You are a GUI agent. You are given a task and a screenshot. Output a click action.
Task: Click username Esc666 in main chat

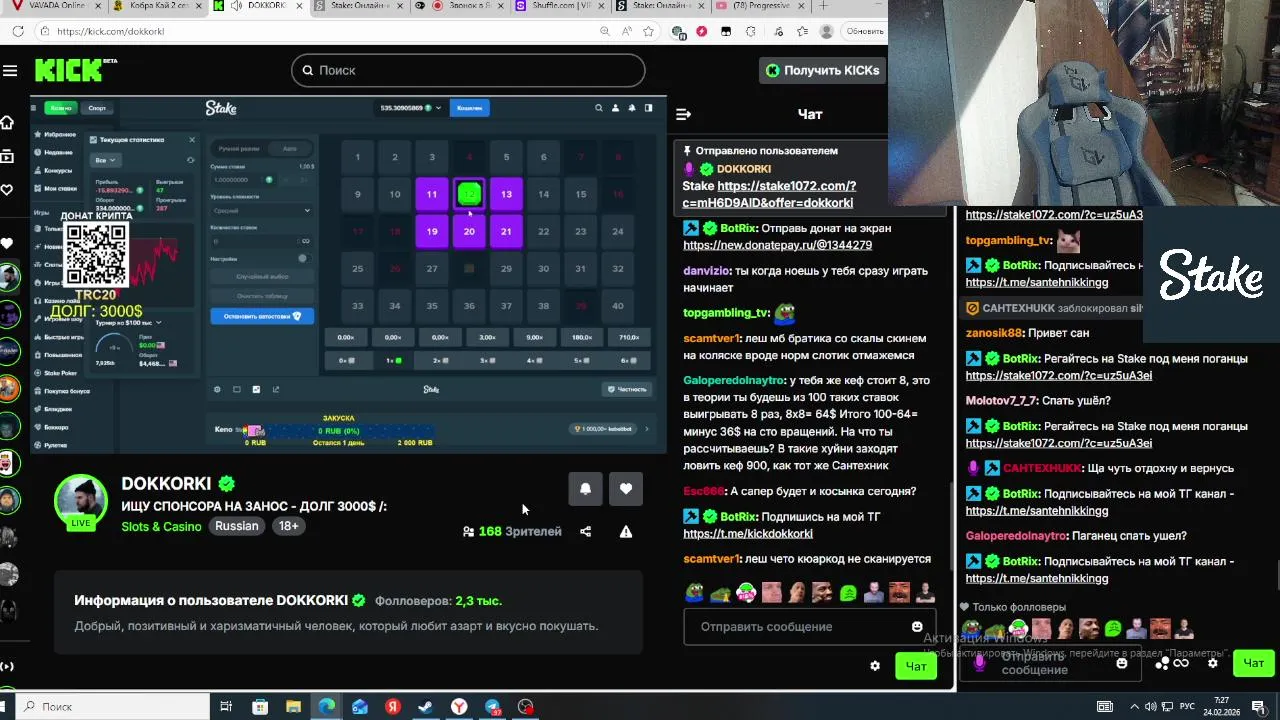click(703, 491)
